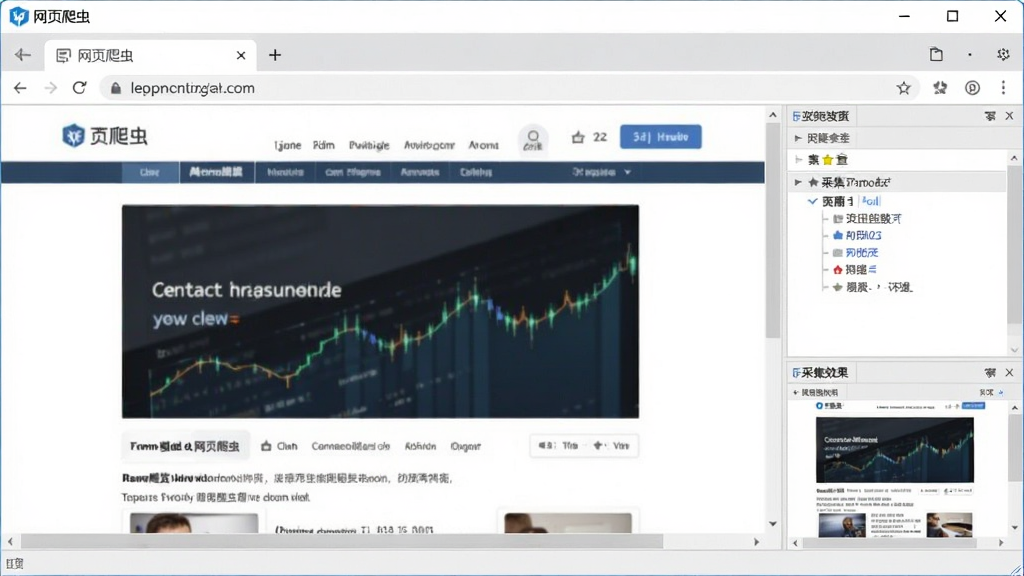Open the profile icon in the address bar
This screenshot has height=576, width=1024.
[972, 88]
